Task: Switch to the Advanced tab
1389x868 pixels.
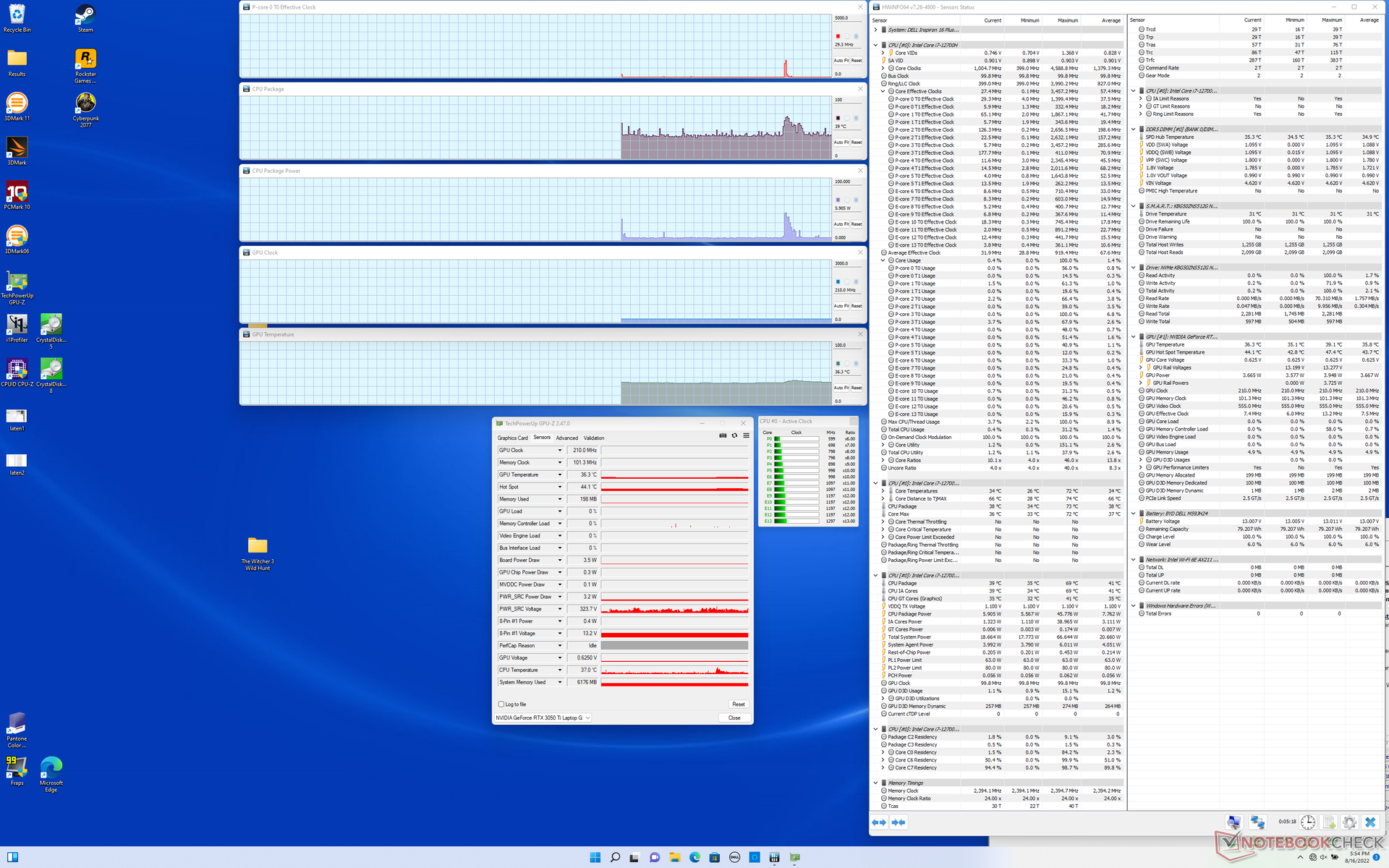Action: (x=566, y=438)
